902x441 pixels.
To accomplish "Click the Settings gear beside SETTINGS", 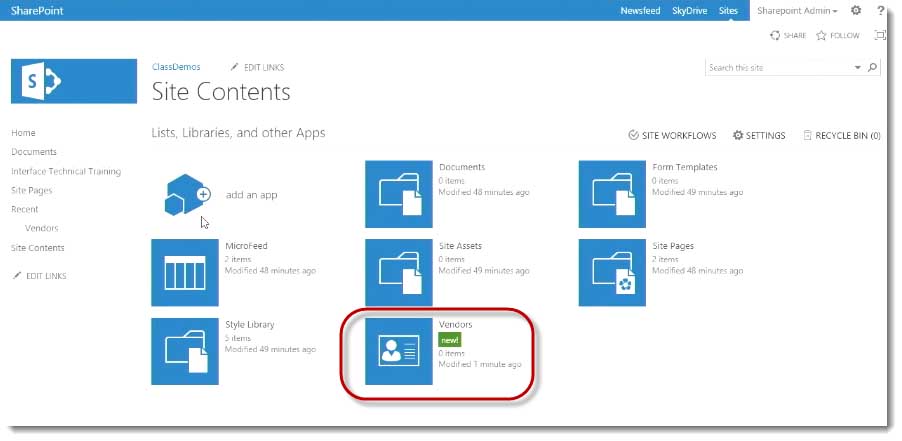I will pyautogui.click(x=738, y=135).
